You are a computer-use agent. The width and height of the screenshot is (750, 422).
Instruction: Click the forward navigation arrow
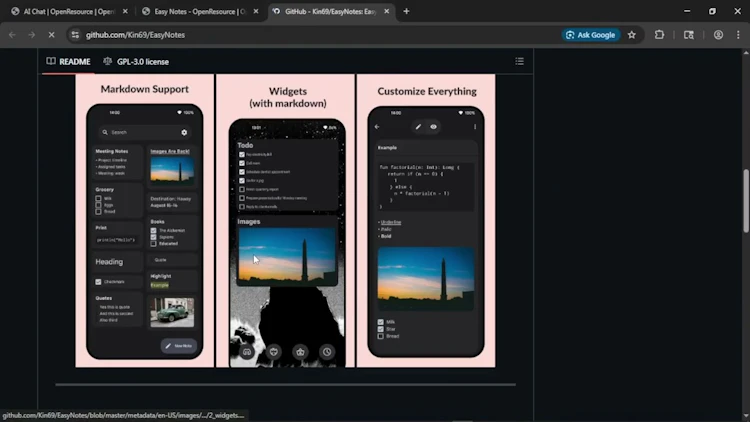pos(31,34)
